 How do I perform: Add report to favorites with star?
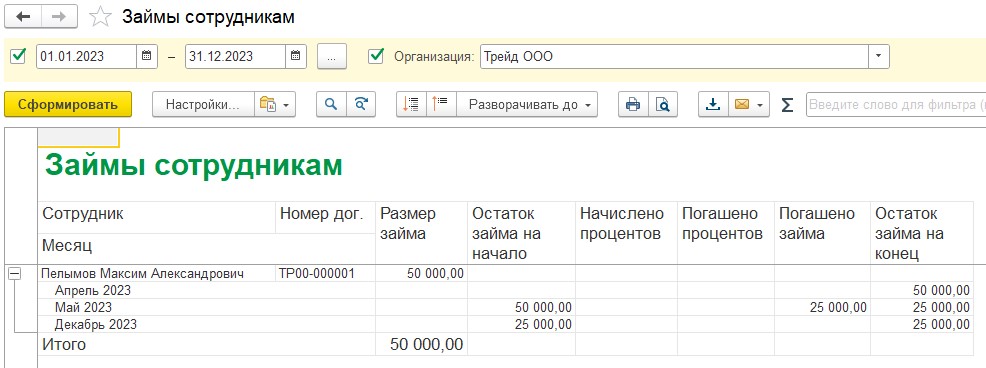click(x=100, y=17)
